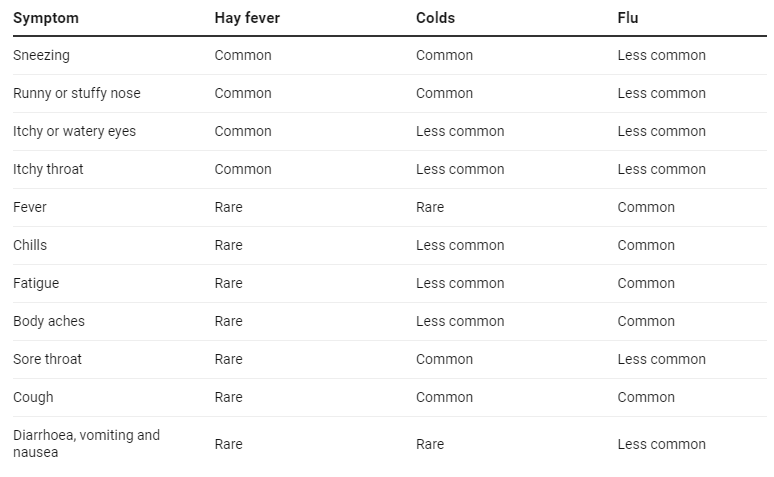
Task: Click the Fever row label
Action: 30,207
